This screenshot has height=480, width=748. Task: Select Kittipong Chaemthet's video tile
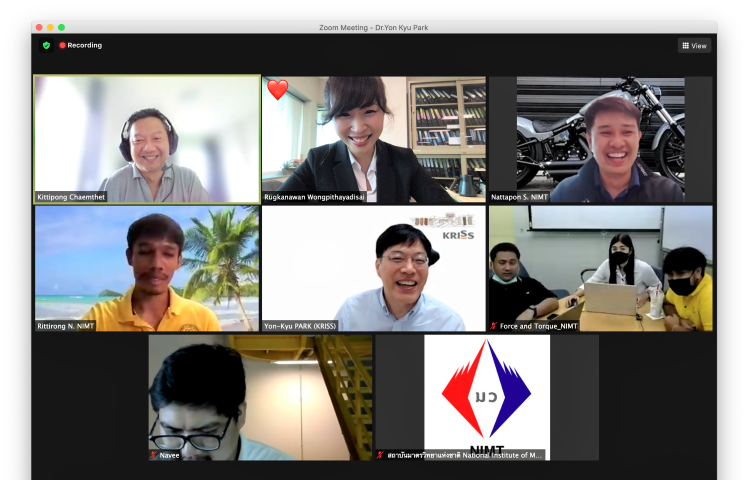tap(147, 139)
